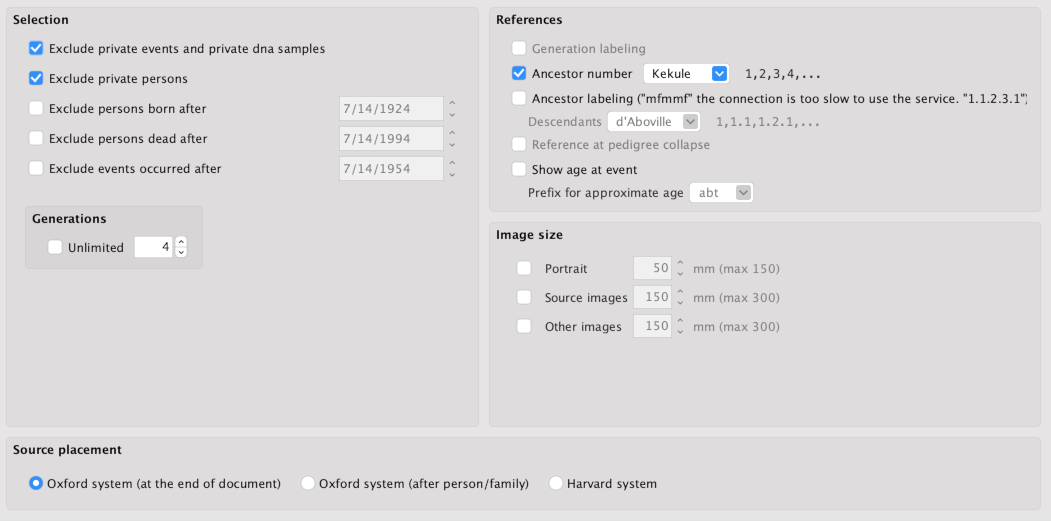
Task: Select Oxford system after person/family
Action: coord(309,483)
